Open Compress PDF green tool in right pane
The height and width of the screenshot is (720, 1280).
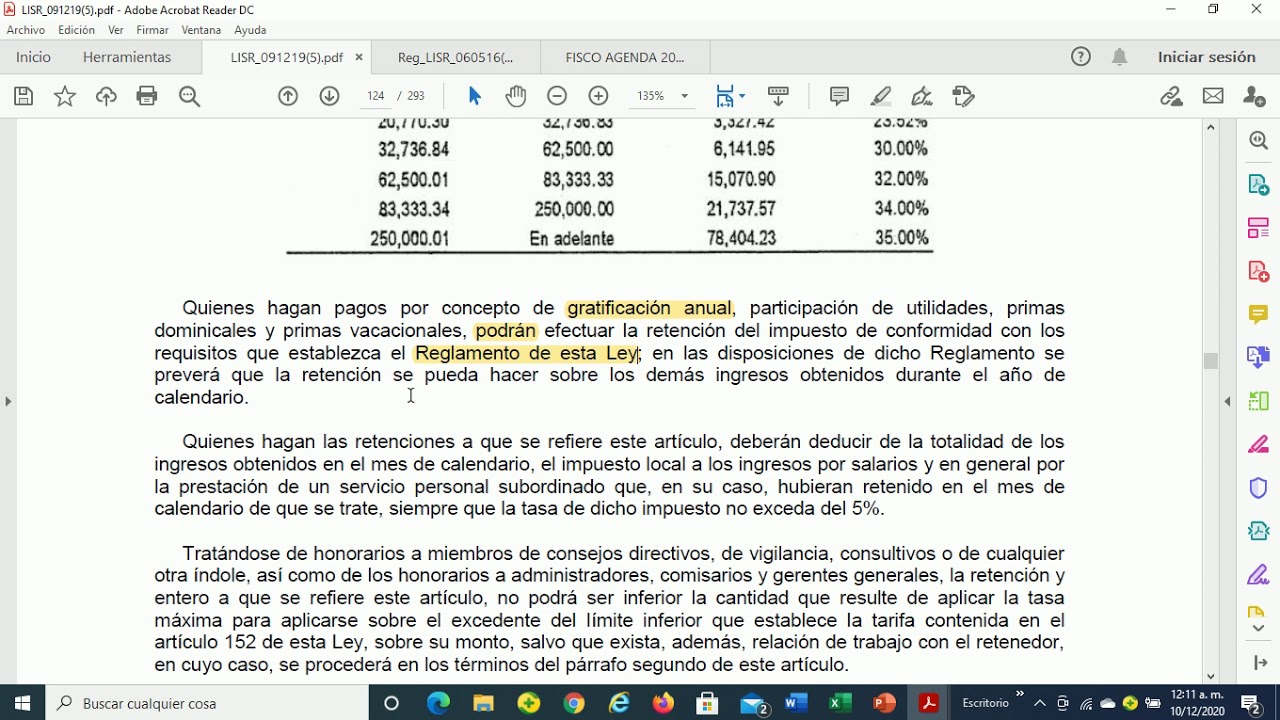(x=1259, y=401)
